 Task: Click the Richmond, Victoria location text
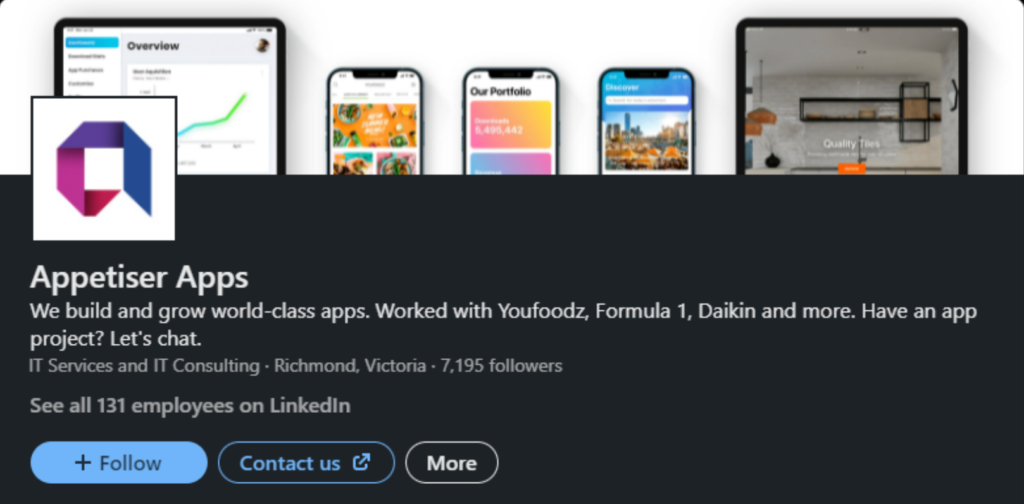click(x=349, y=366)
